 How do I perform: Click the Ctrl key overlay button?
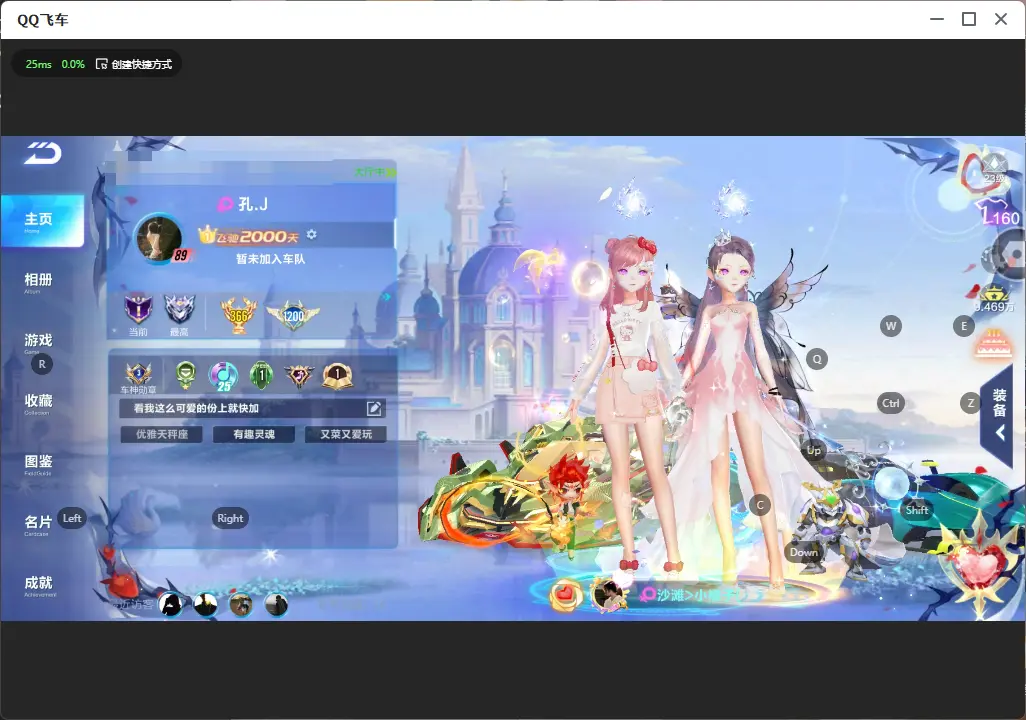891,403
